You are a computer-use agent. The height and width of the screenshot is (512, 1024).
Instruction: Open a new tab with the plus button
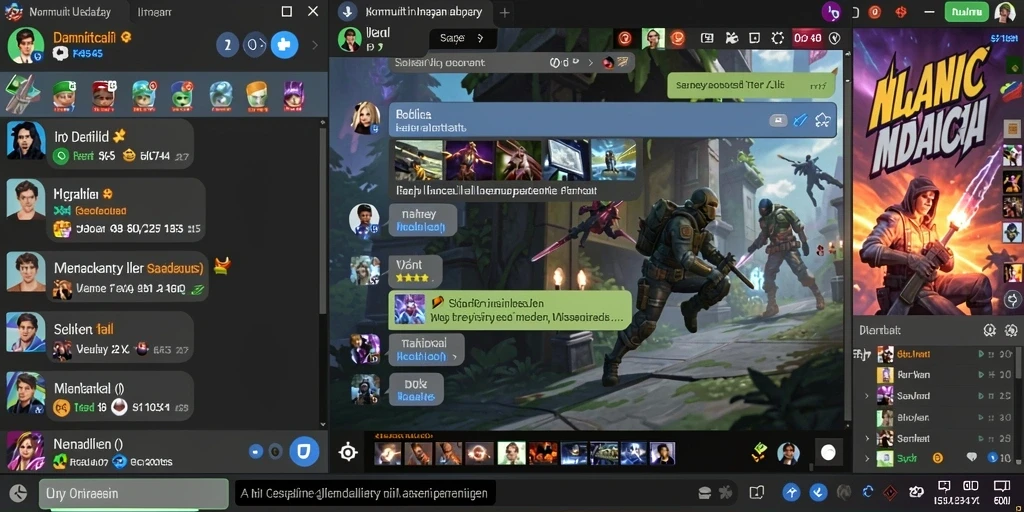point(505,12)
